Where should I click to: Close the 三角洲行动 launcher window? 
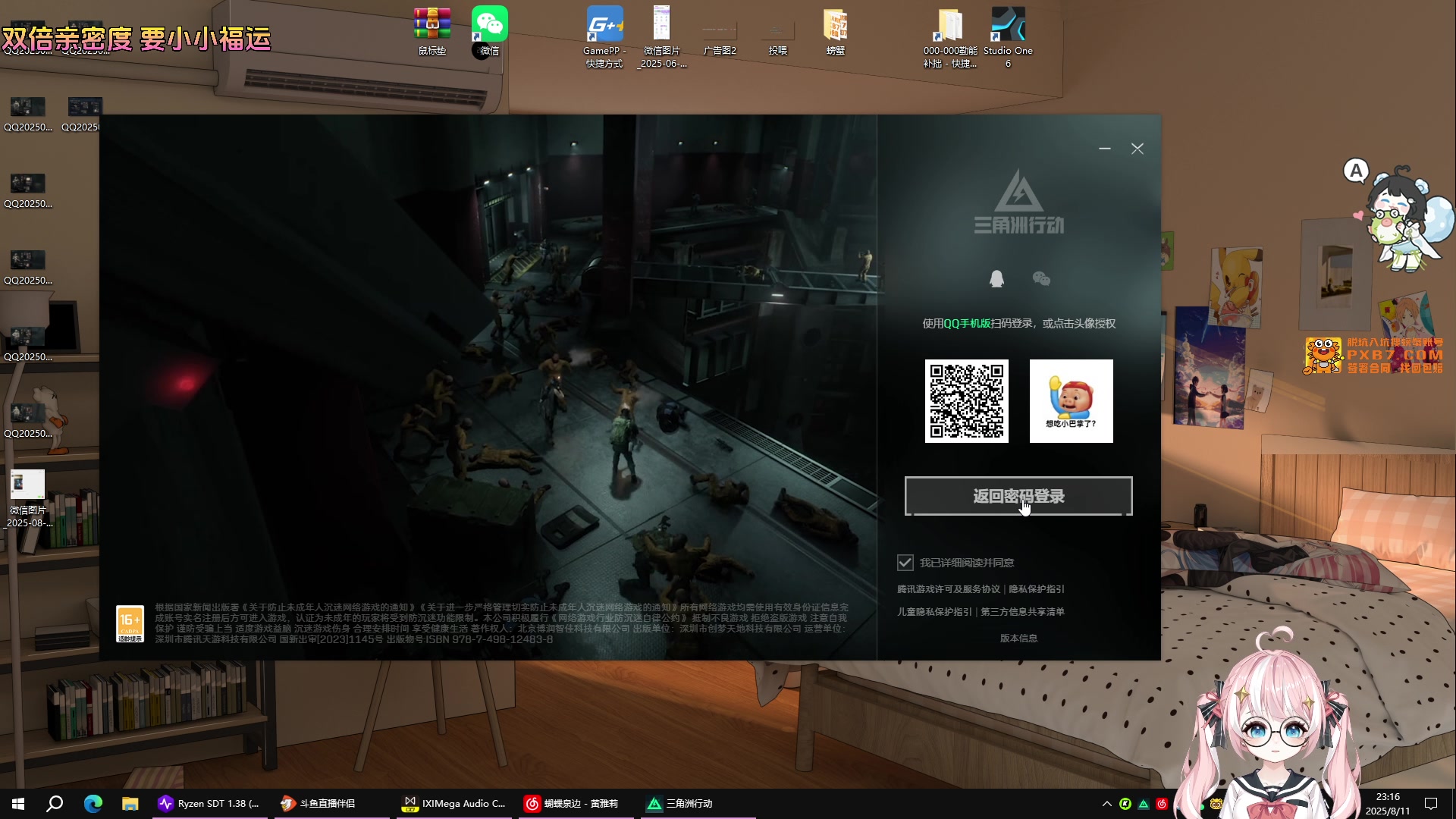(x=1137, y=149)
